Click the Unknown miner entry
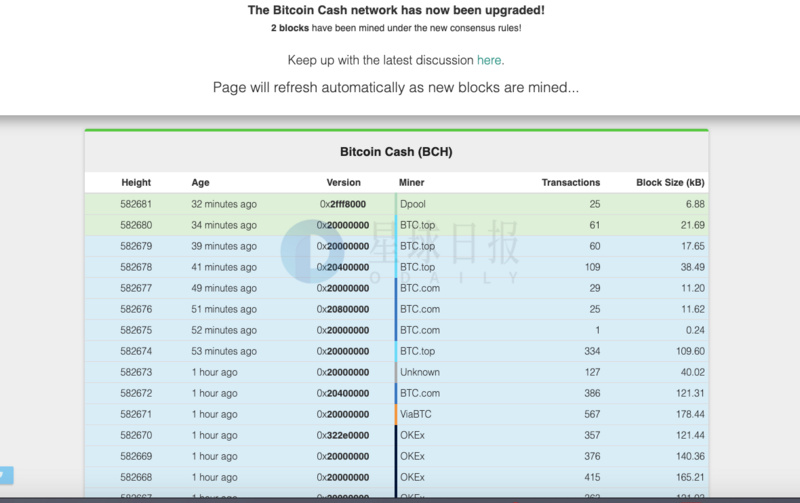The image size is (800, 503). click(x=420, y=372)
